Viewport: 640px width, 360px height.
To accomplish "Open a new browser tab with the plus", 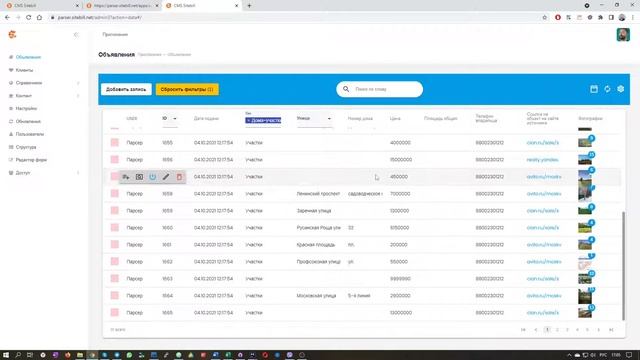I will [249, 6].
